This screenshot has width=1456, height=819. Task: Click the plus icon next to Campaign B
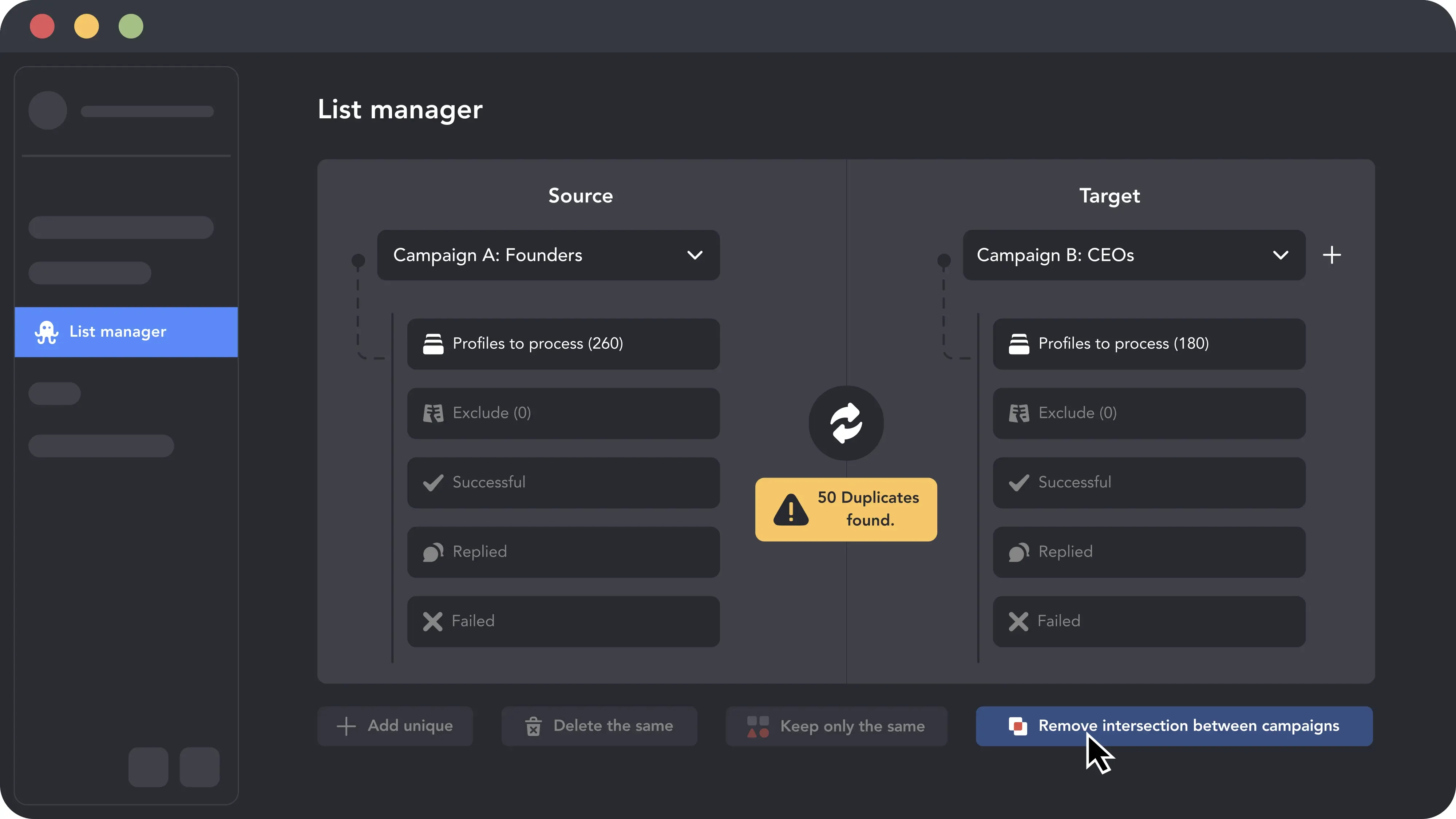tap(1332, 255)
